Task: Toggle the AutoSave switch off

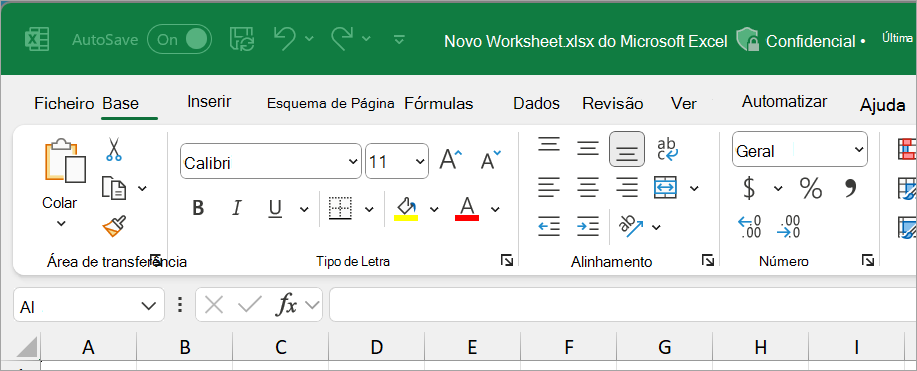Action: pos(180,40)
